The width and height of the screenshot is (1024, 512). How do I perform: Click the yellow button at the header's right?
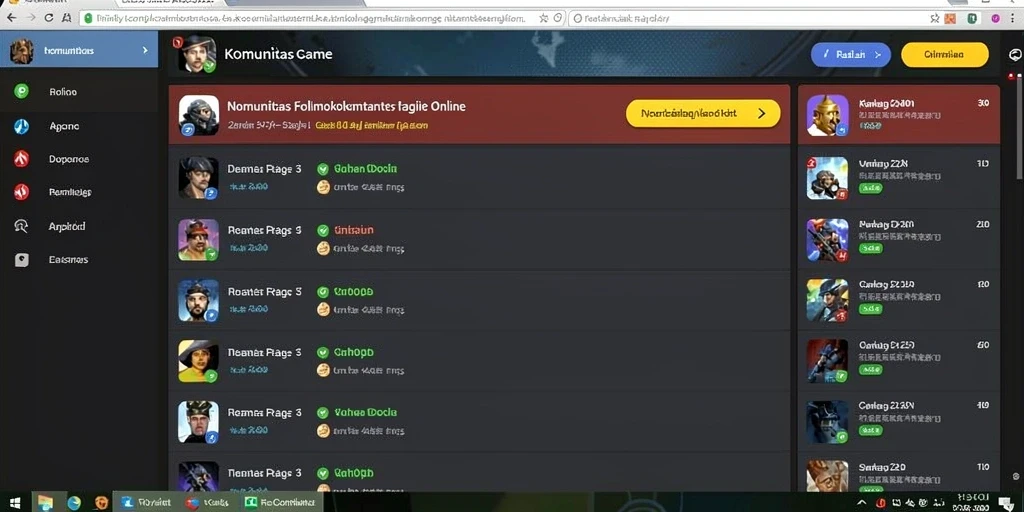coord(944,55)
